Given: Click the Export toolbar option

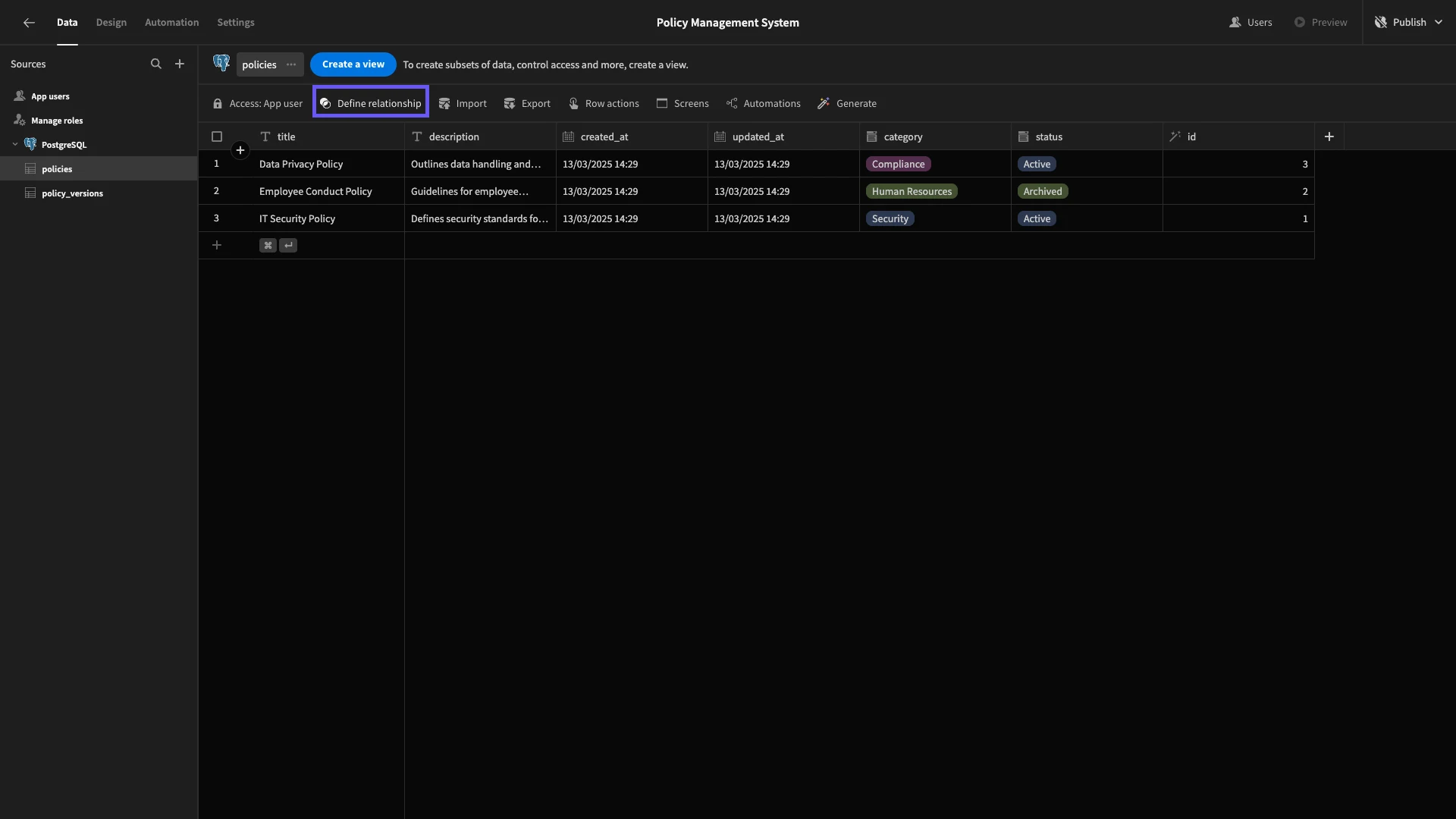Looking at the screenshot, I should point(527,104).
